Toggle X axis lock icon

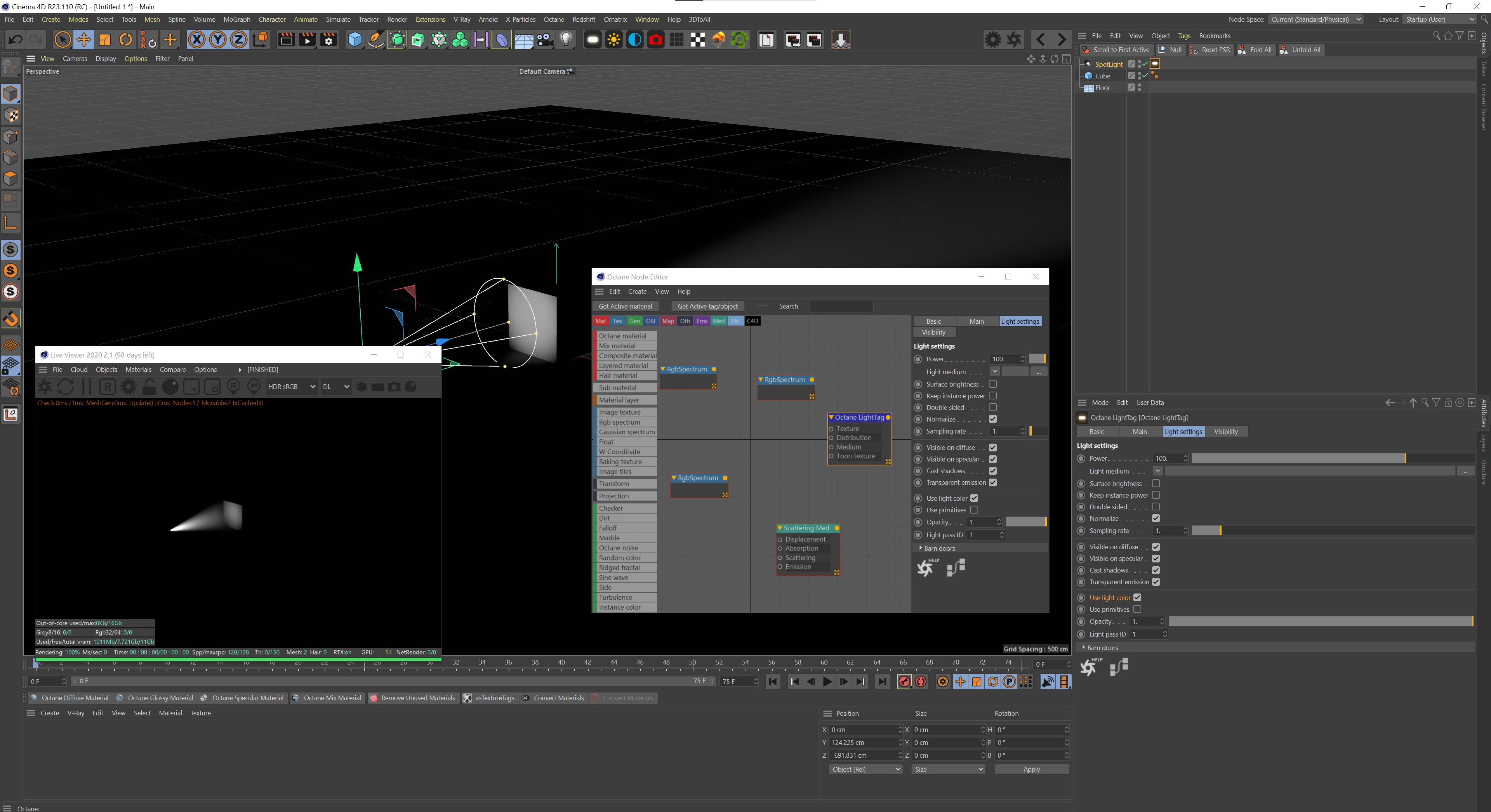point(197,40)
